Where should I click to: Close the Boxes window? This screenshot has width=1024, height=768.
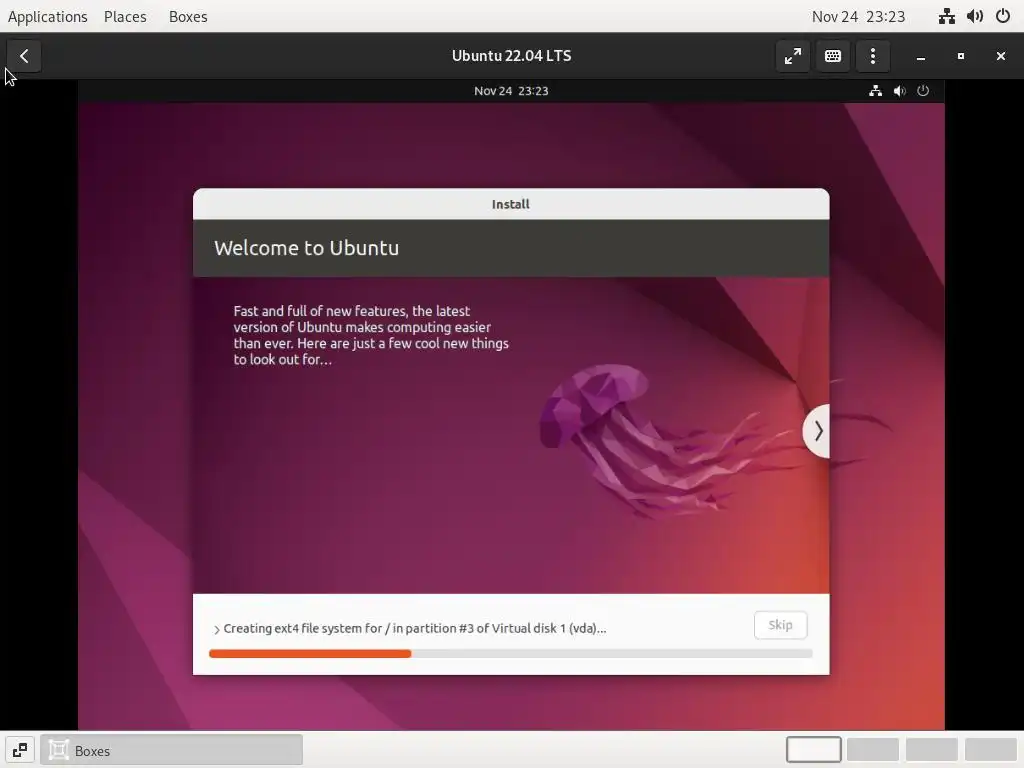coord(1000,56)
